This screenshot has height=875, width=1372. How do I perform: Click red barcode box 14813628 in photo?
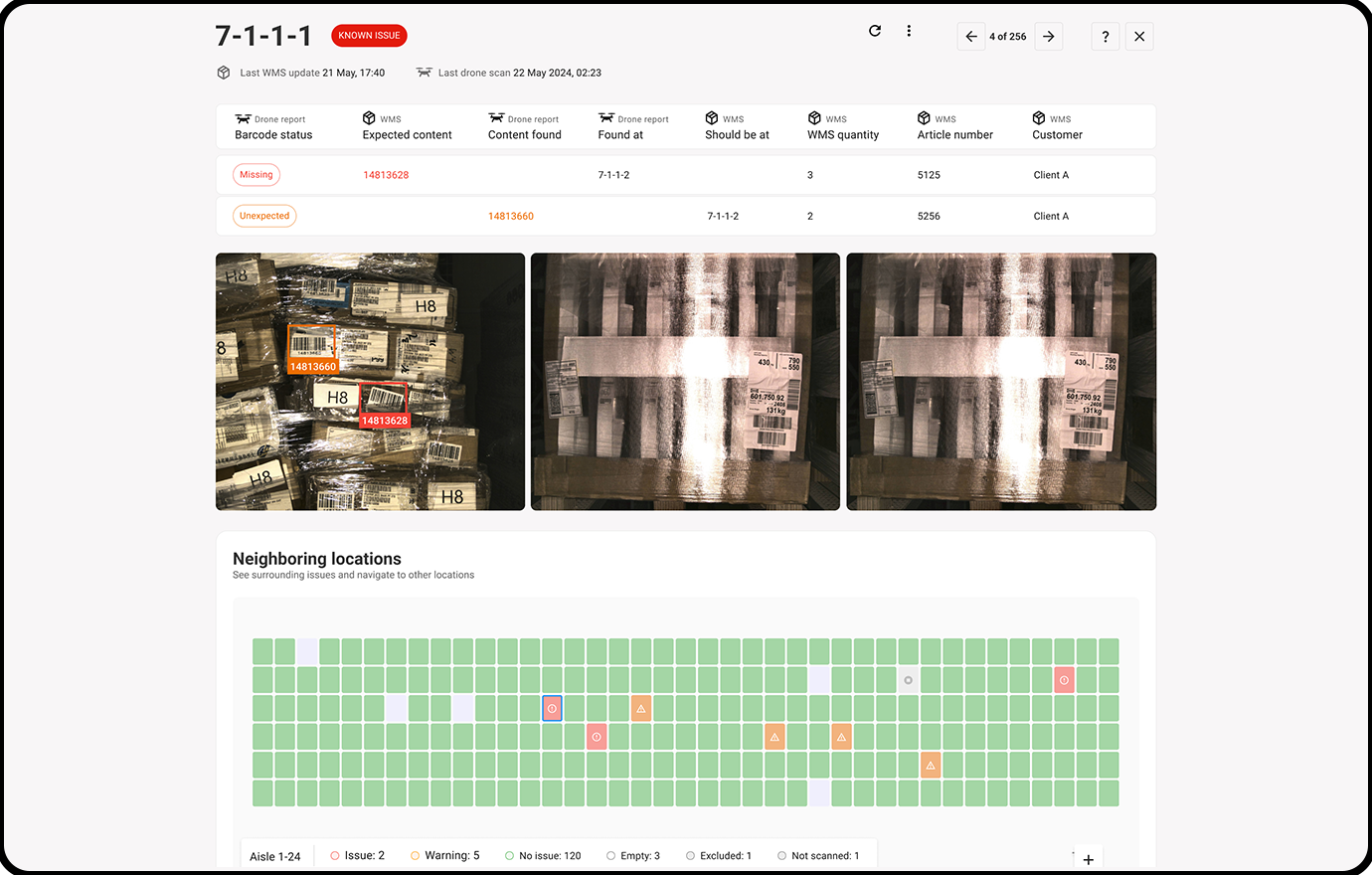coord(384,405)
